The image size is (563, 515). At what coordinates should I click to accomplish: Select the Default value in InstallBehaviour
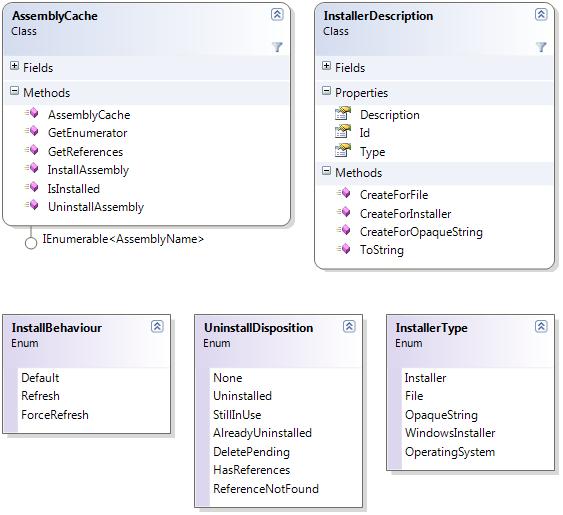coord(40,378)
